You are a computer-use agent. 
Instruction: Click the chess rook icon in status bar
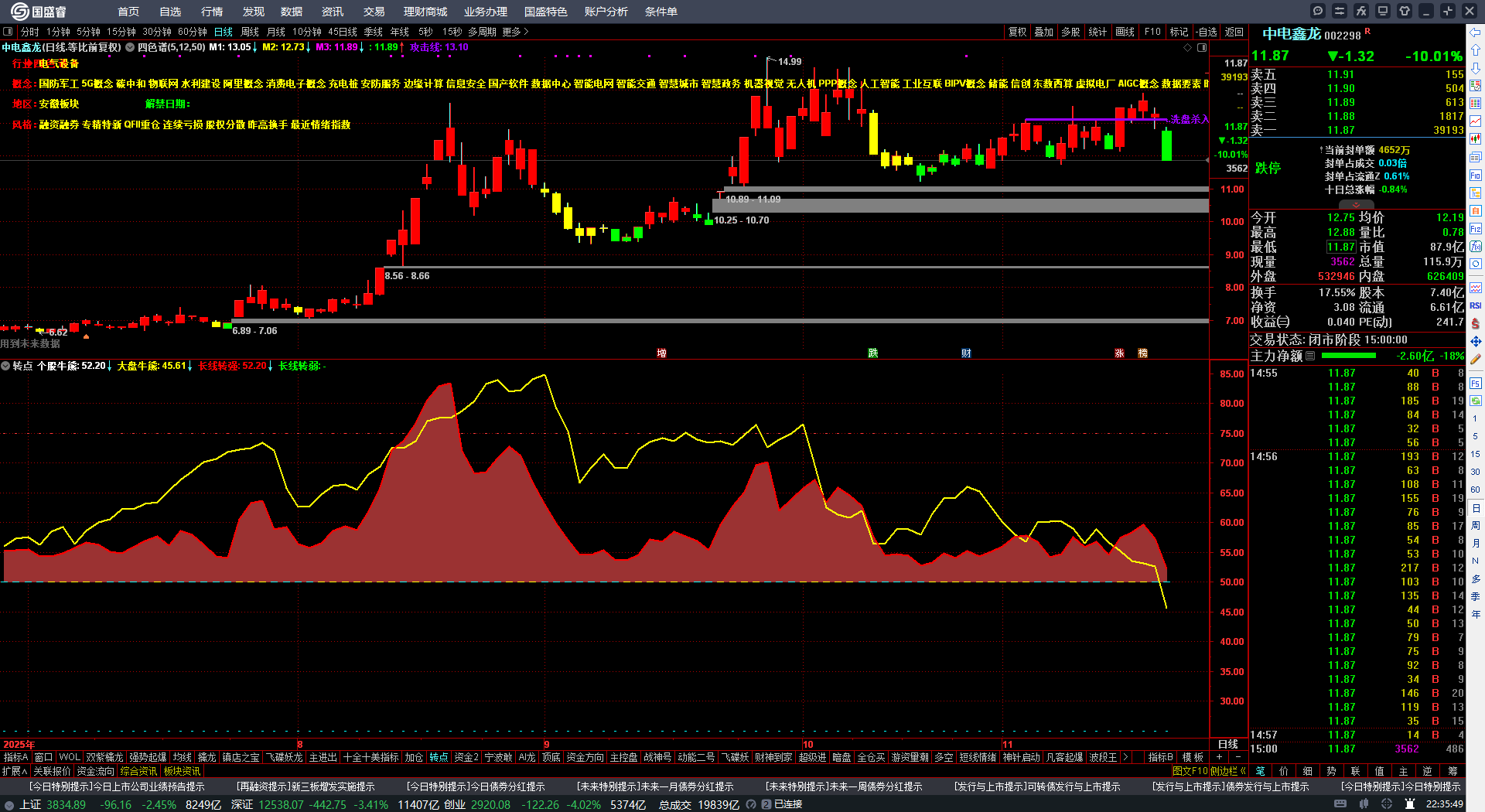[1410, 804]
